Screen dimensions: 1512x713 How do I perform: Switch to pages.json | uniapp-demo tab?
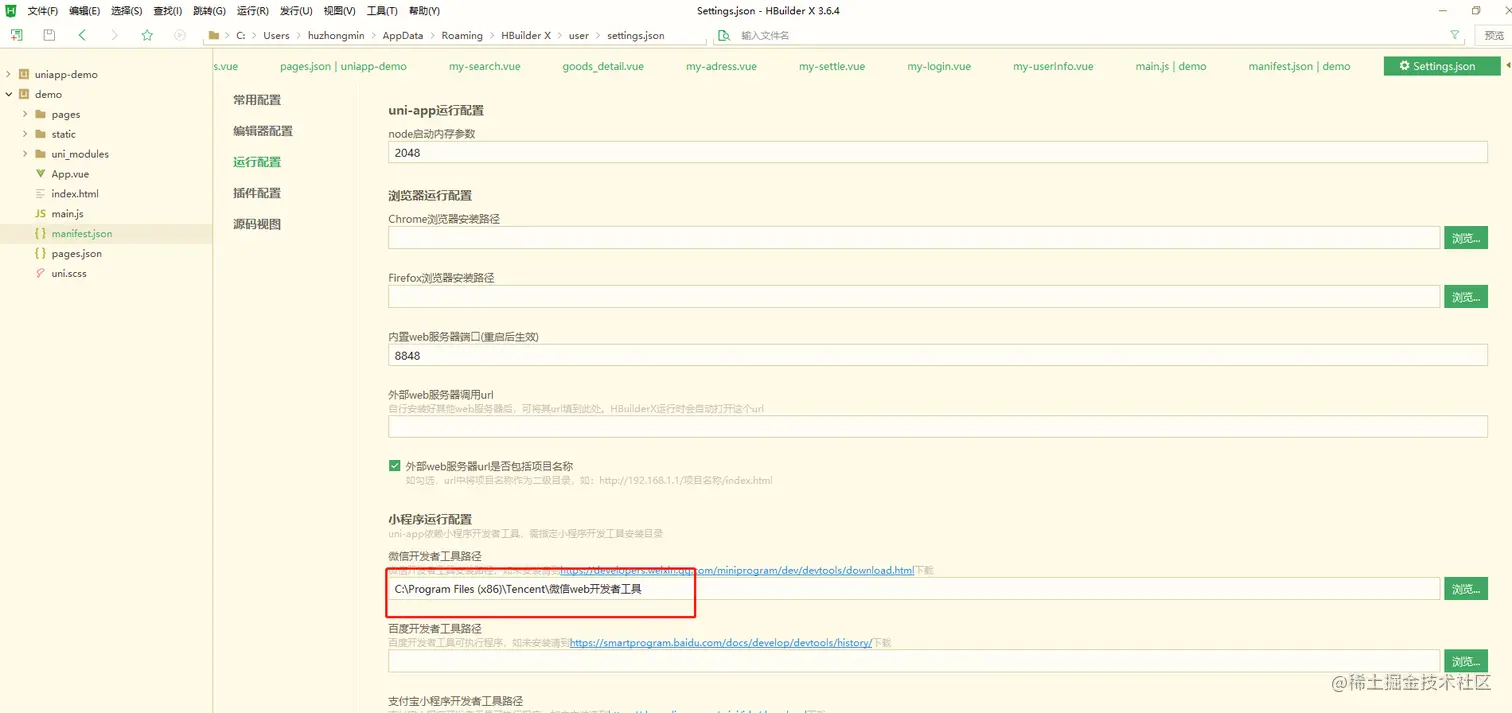[x=343, y=66]
